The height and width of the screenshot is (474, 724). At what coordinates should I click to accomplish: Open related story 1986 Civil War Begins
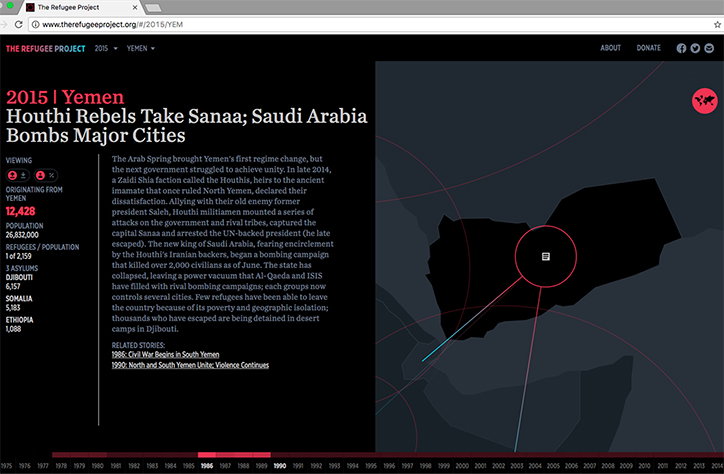pyautogui.click(x=165, y=354)
